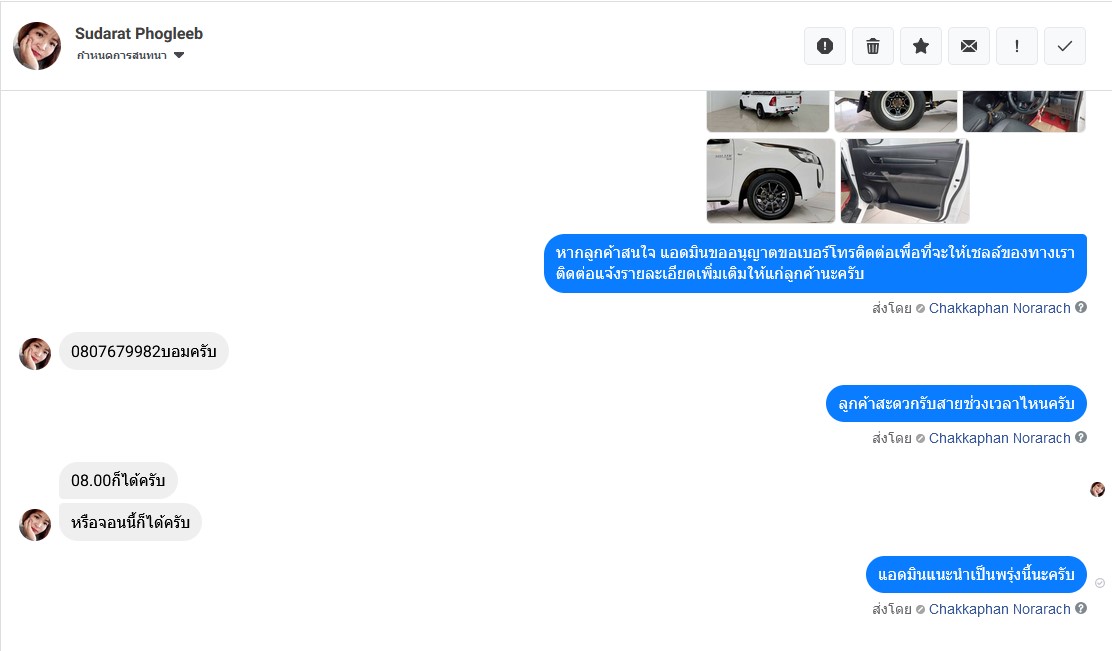Open Sudarat Phogleeb's profile picture in the header
This screenshot has width=1112, height=651.
37,45
